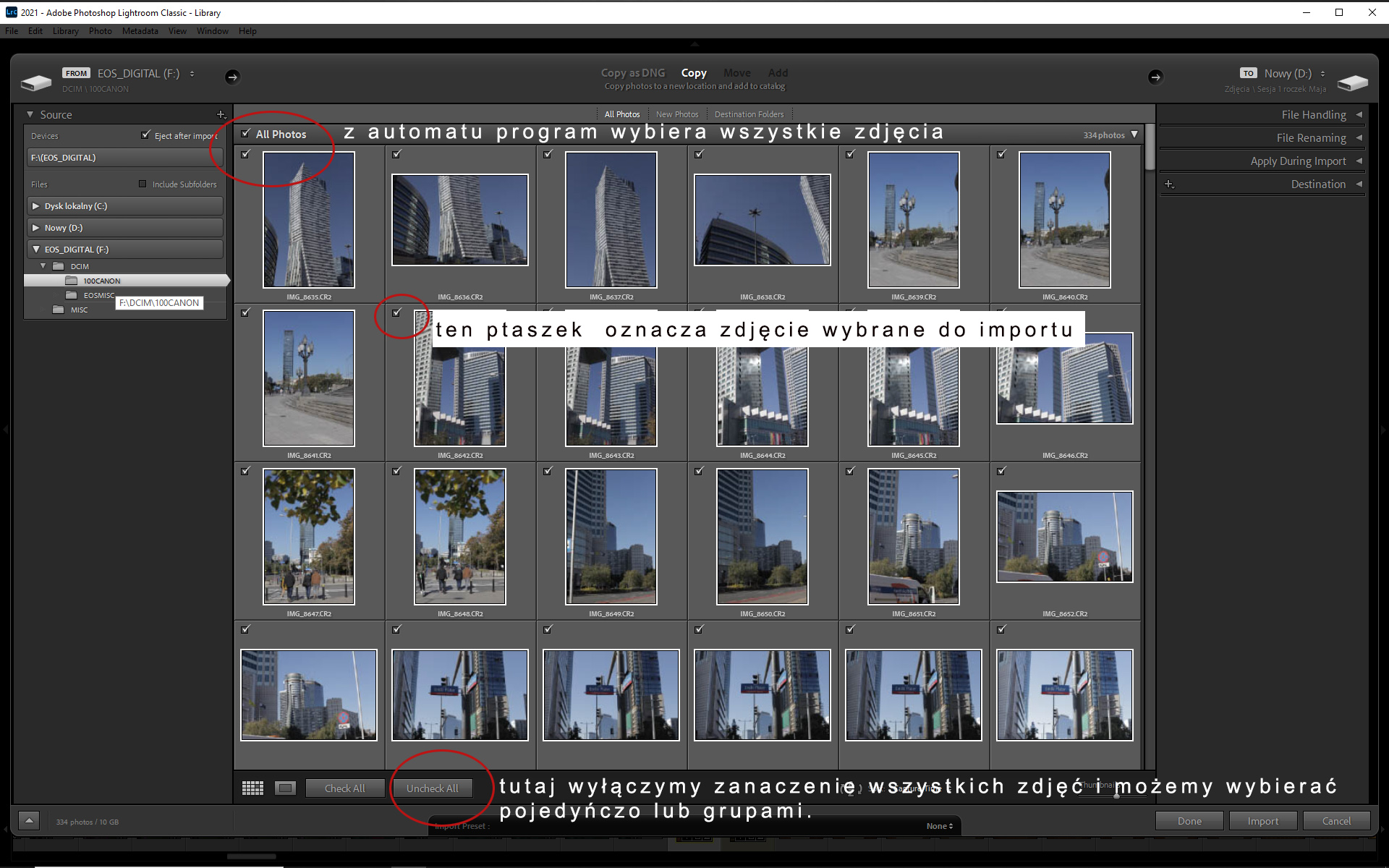Image resolution: width=1389 pixels, height=868 pixels.
Task: Switch to grid view in the import filmstrip
Action: click(252, 788)
